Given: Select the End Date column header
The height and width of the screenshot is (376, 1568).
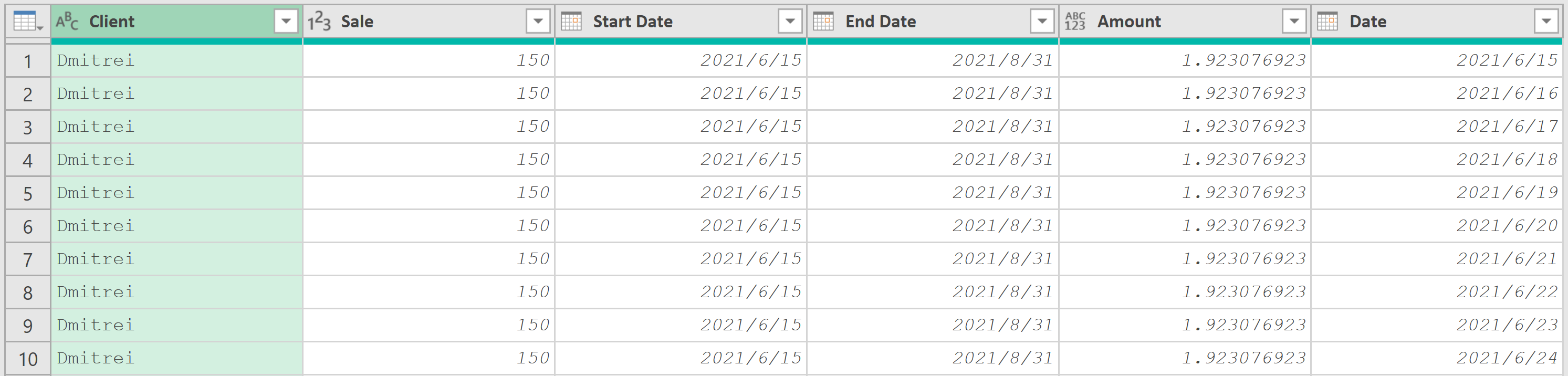Looking at the screenshot, I should coord(933,22).
